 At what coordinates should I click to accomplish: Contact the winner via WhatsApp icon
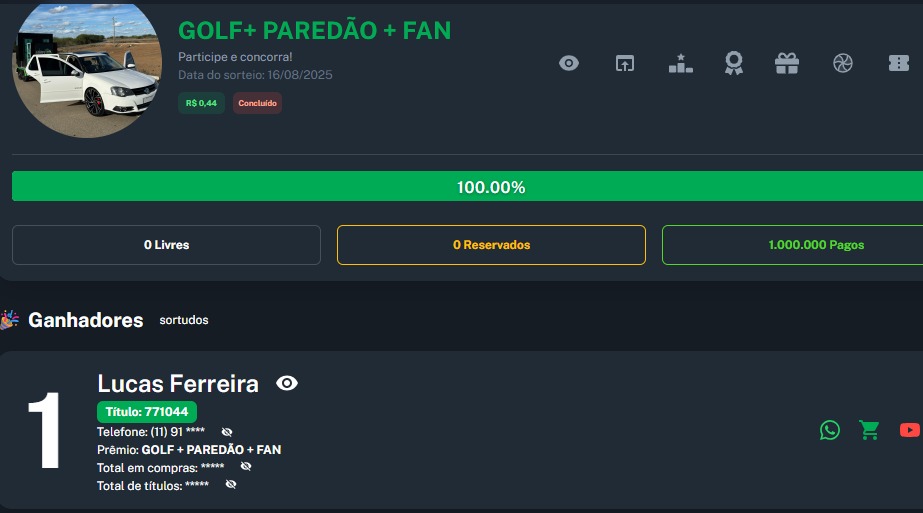(830, 430)
